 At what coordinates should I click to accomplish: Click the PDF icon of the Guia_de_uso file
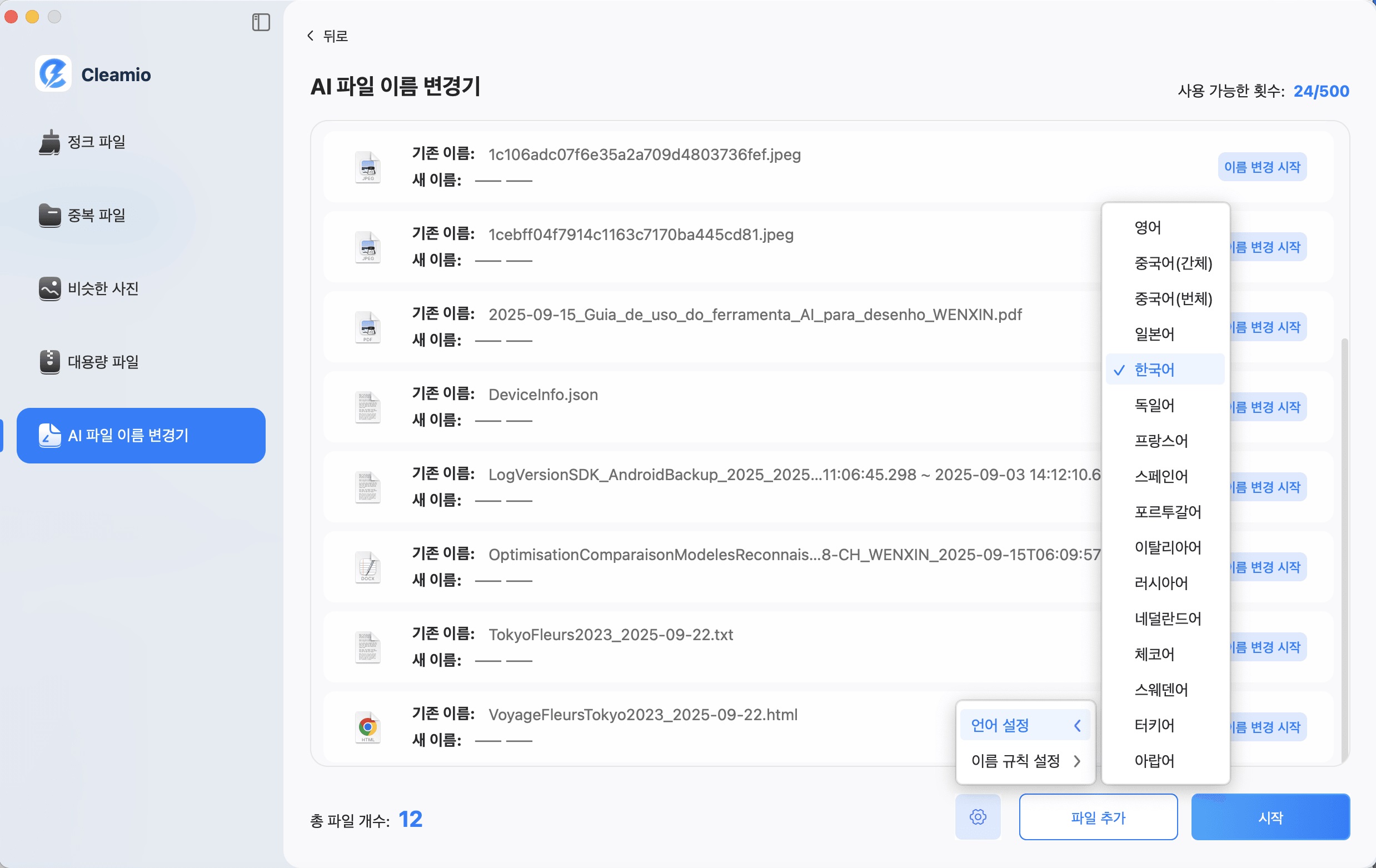tap(368, 326)
